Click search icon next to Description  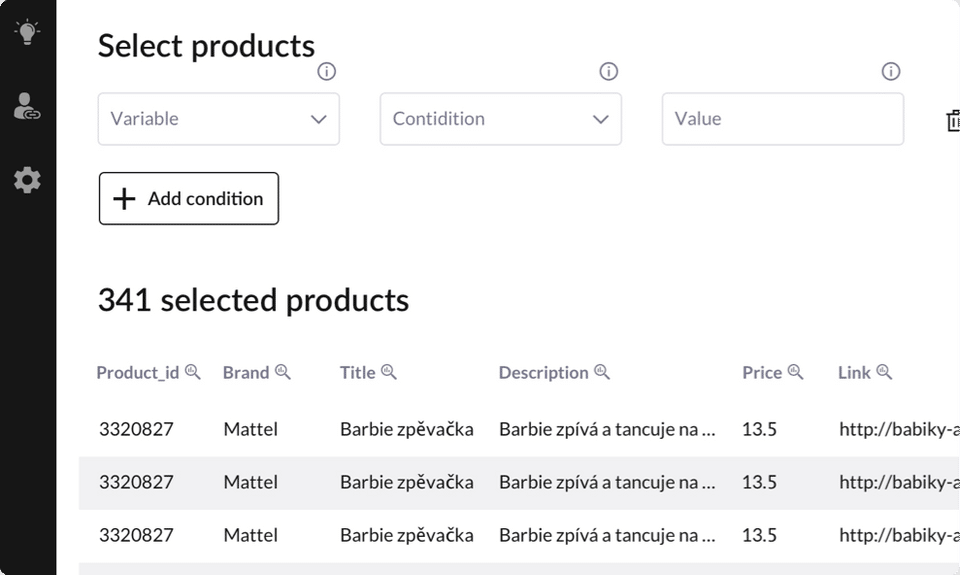click(602, 372)
